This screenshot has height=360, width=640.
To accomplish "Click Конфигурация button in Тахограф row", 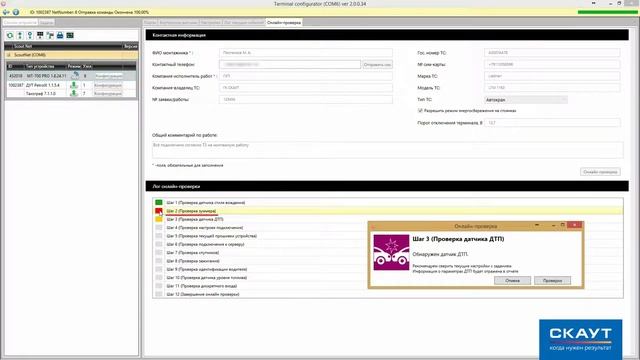I will [109, 93].
